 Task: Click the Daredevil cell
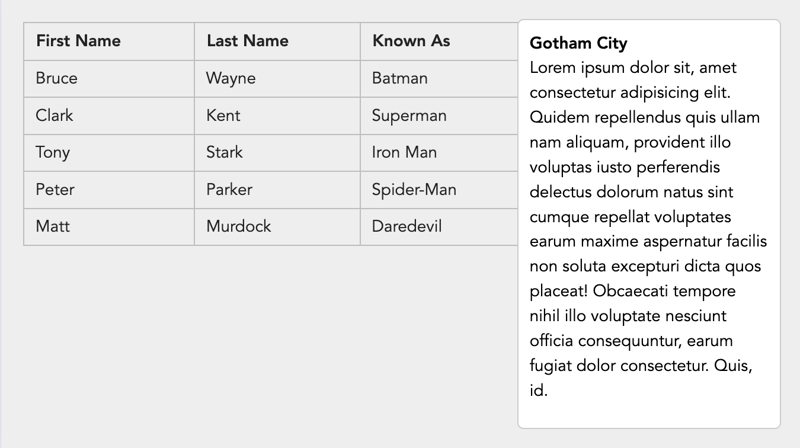(x=439, y=227)
